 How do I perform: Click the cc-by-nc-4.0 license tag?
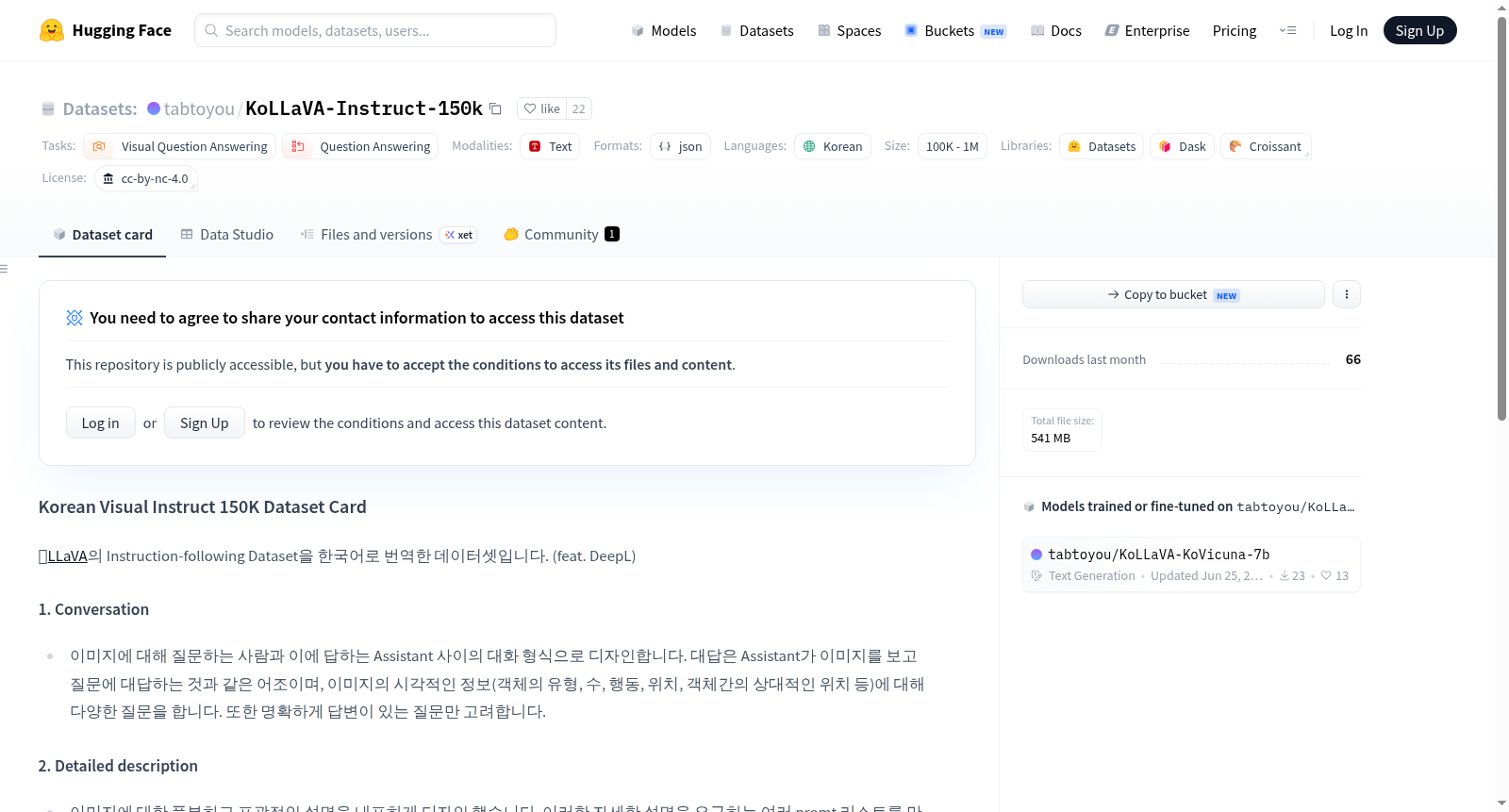(146, 178)
